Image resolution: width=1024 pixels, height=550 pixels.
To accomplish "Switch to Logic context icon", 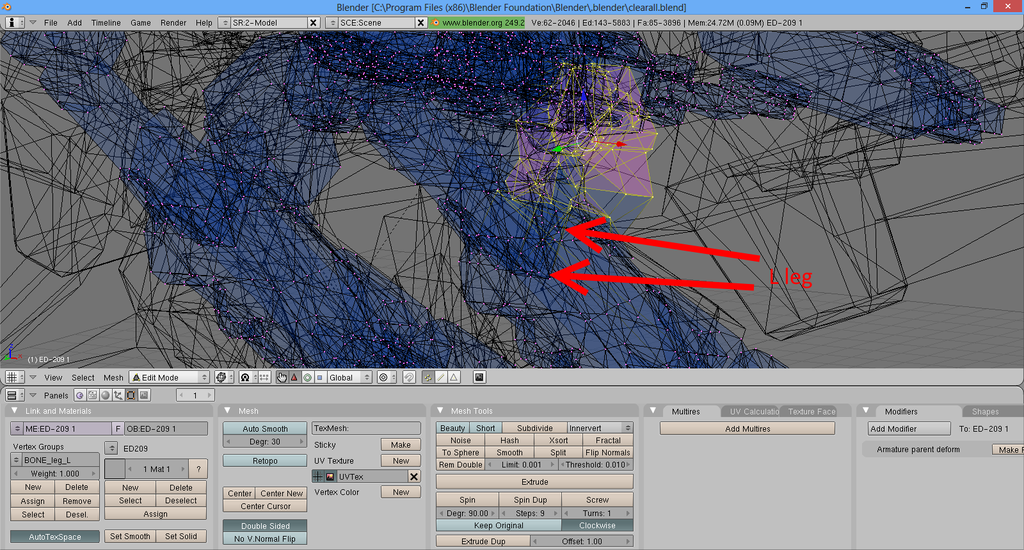I will pyautogui.click(x=80, y=395).
